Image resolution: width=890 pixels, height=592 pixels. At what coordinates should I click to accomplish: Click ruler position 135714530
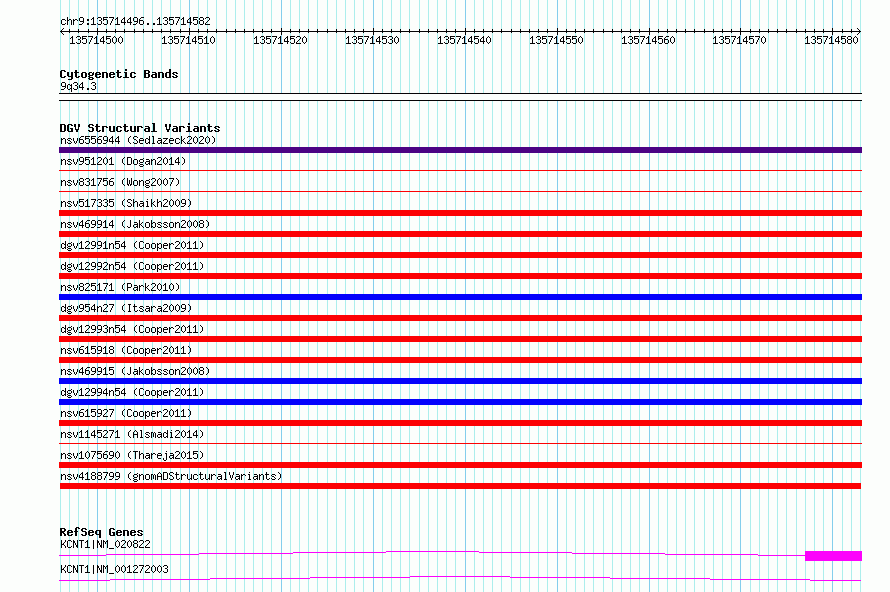(372, 40)
